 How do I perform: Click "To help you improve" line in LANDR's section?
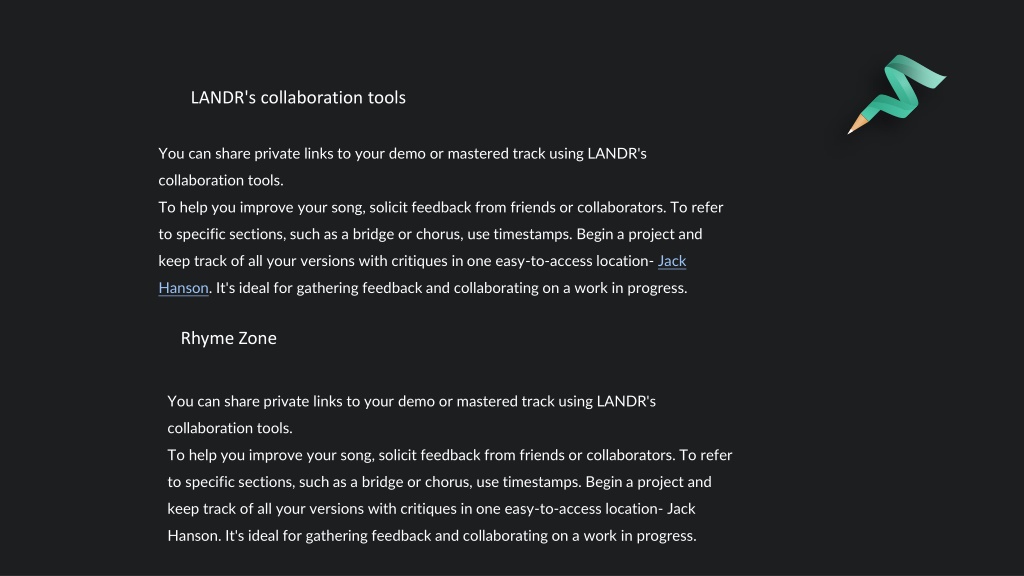441,208
